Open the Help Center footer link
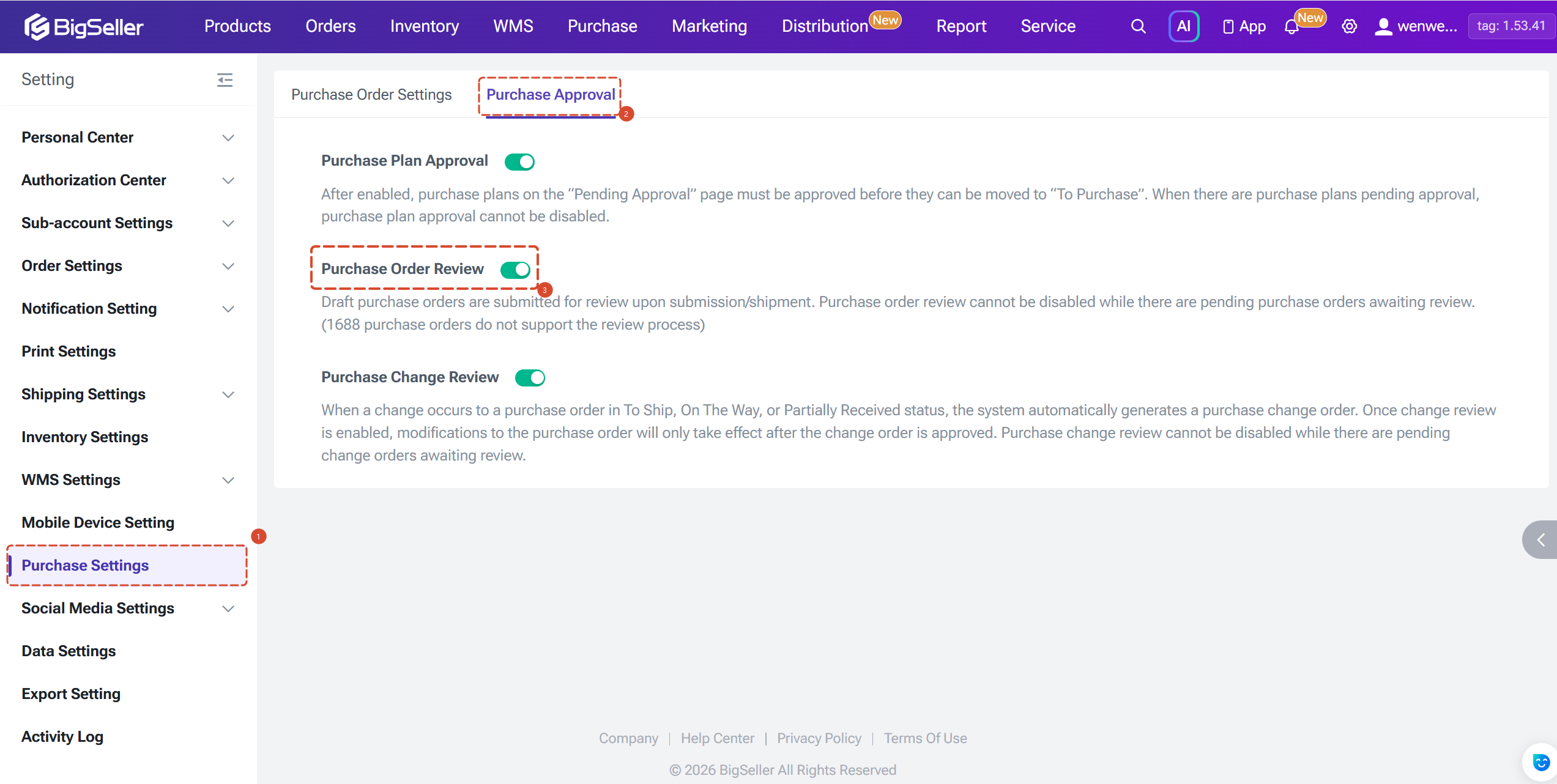Screen dimensions: 1557x784 tap(718, 738)
